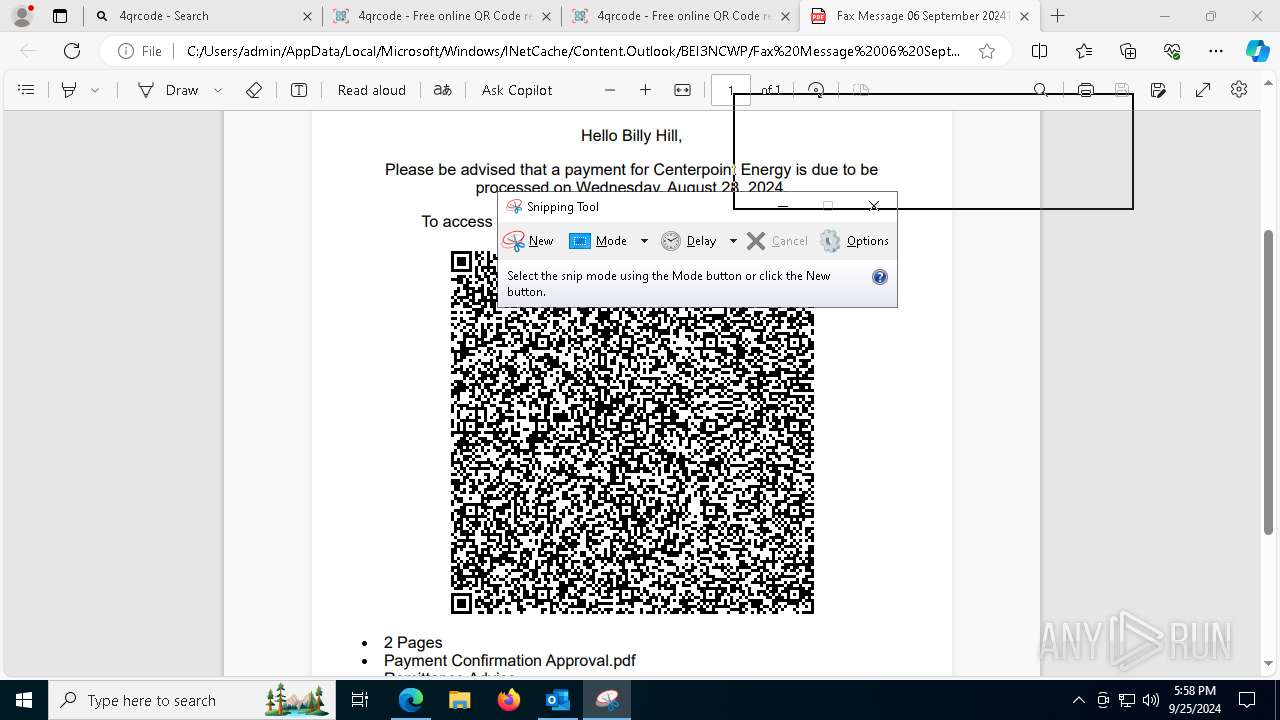Refresh the page

coord(72,51)
